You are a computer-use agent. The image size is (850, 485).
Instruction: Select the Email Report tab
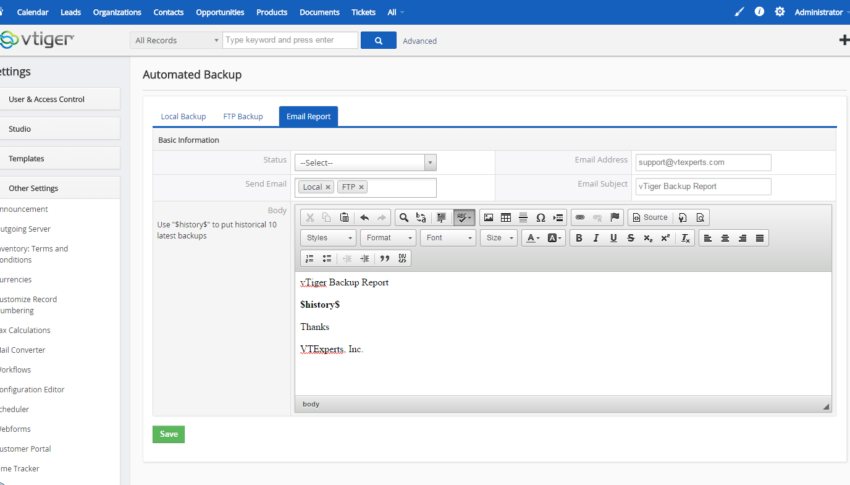308,117
